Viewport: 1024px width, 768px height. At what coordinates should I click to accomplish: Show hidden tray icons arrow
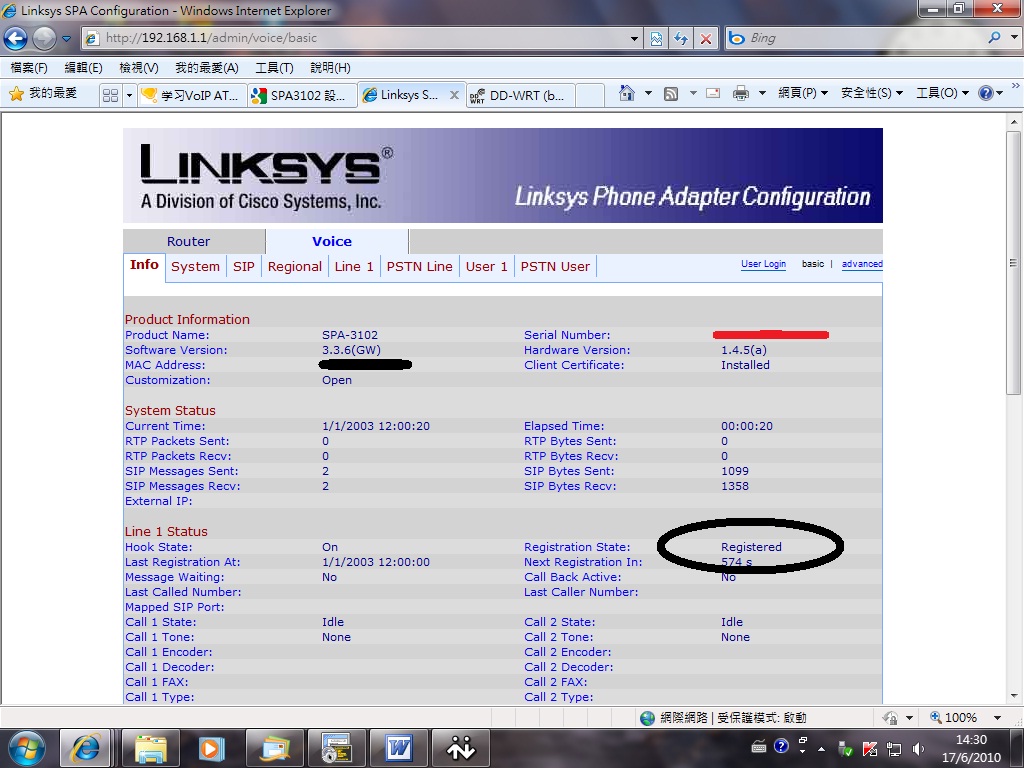point(822,748)
